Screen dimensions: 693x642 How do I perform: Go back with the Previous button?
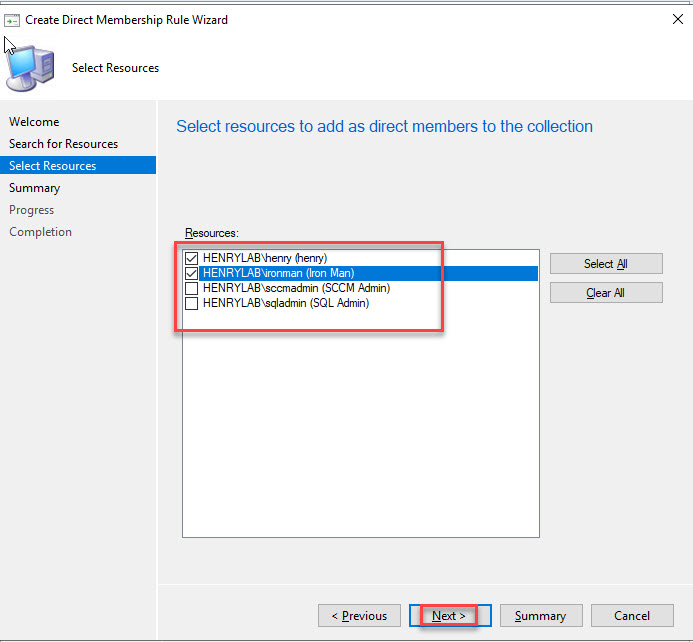pos(359,616)
